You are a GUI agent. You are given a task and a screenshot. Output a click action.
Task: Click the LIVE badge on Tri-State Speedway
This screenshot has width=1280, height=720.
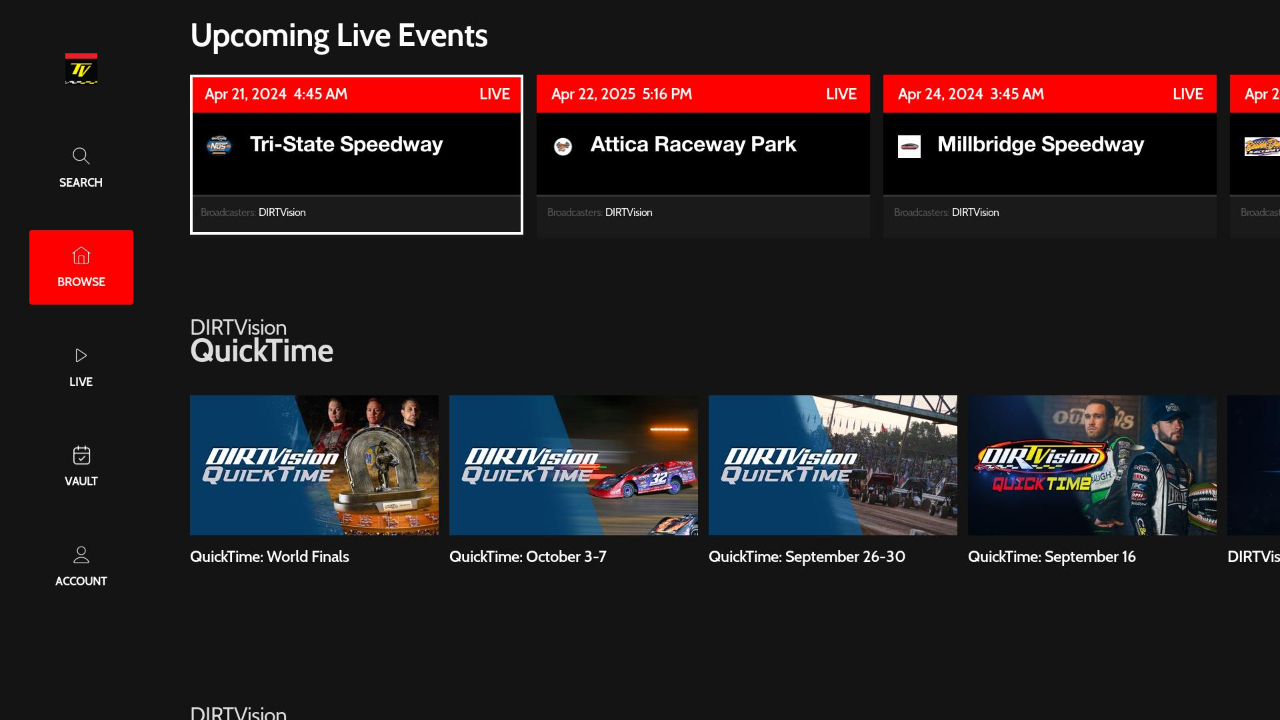click(x=494, y=93)
